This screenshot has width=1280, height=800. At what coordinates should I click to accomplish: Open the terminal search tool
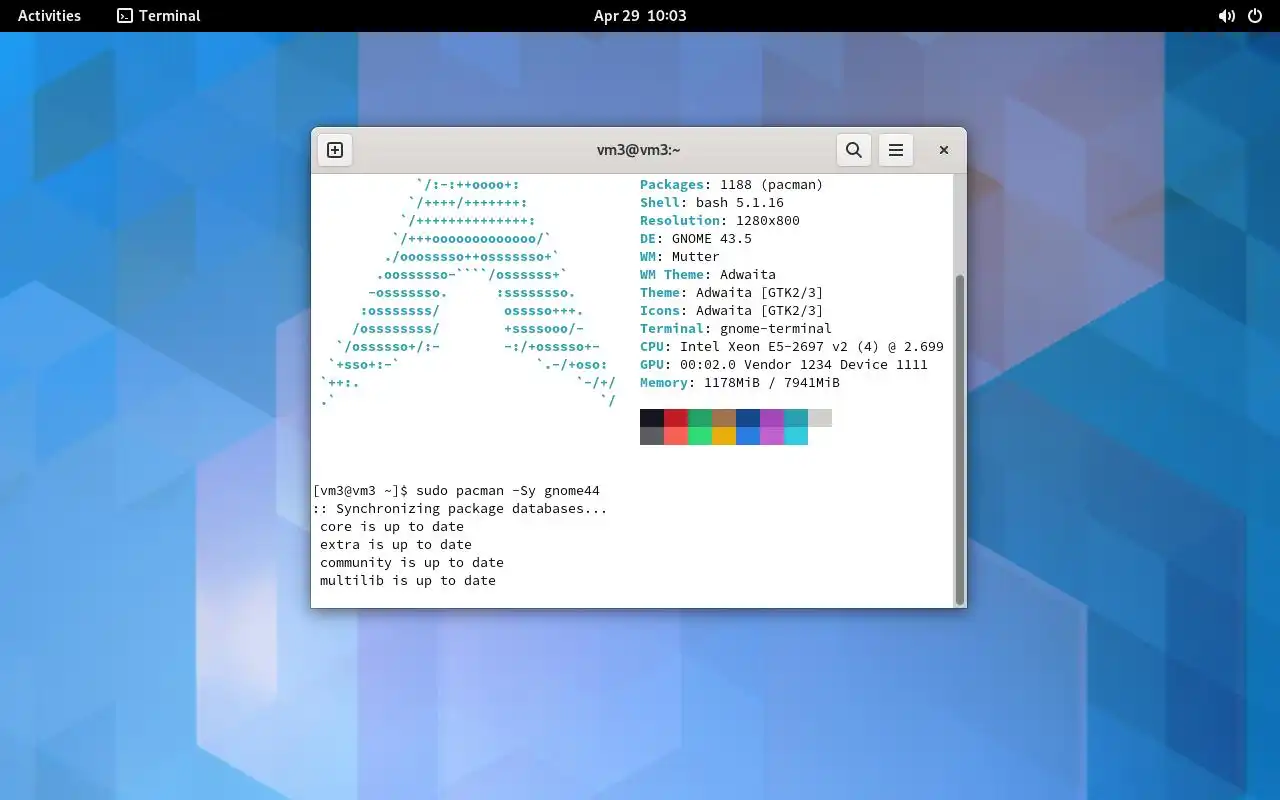click(x=853, y=150)
